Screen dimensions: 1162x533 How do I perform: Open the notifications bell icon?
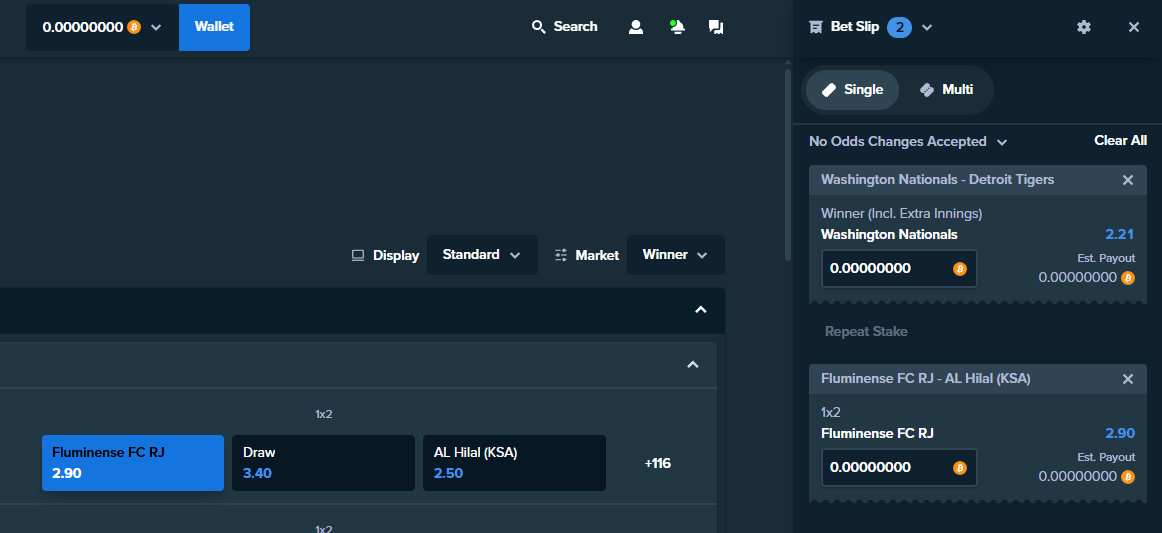tap(677, 27)
